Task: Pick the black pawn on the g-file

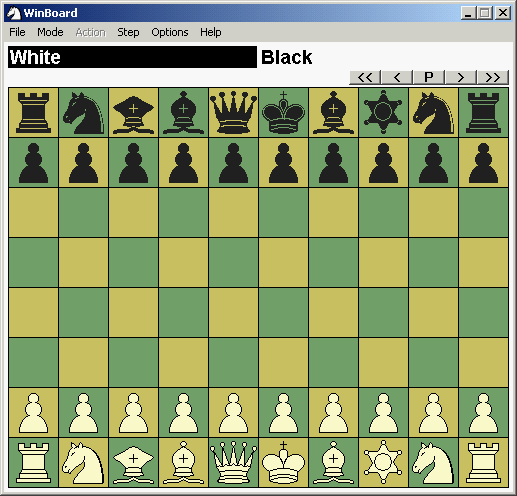Action: point(333,163)
